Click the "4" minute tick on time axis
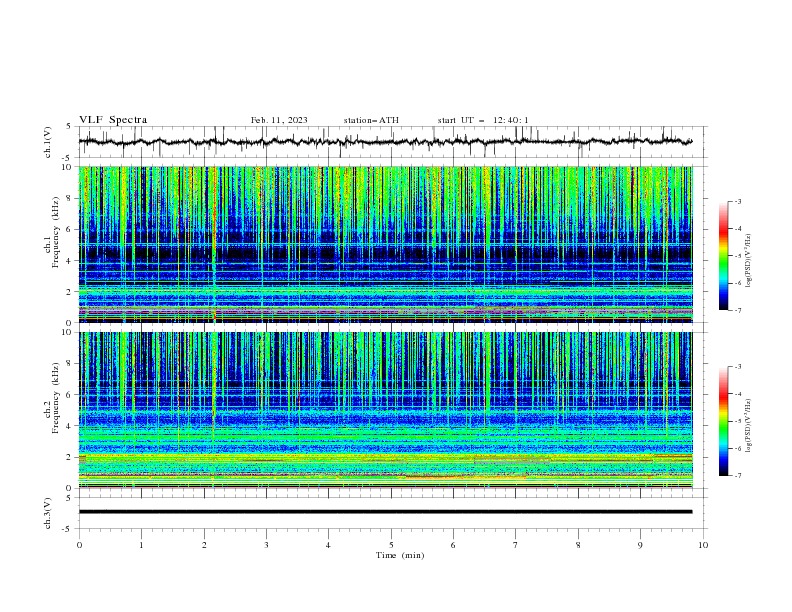792x612 pixels. coord(328,545)
